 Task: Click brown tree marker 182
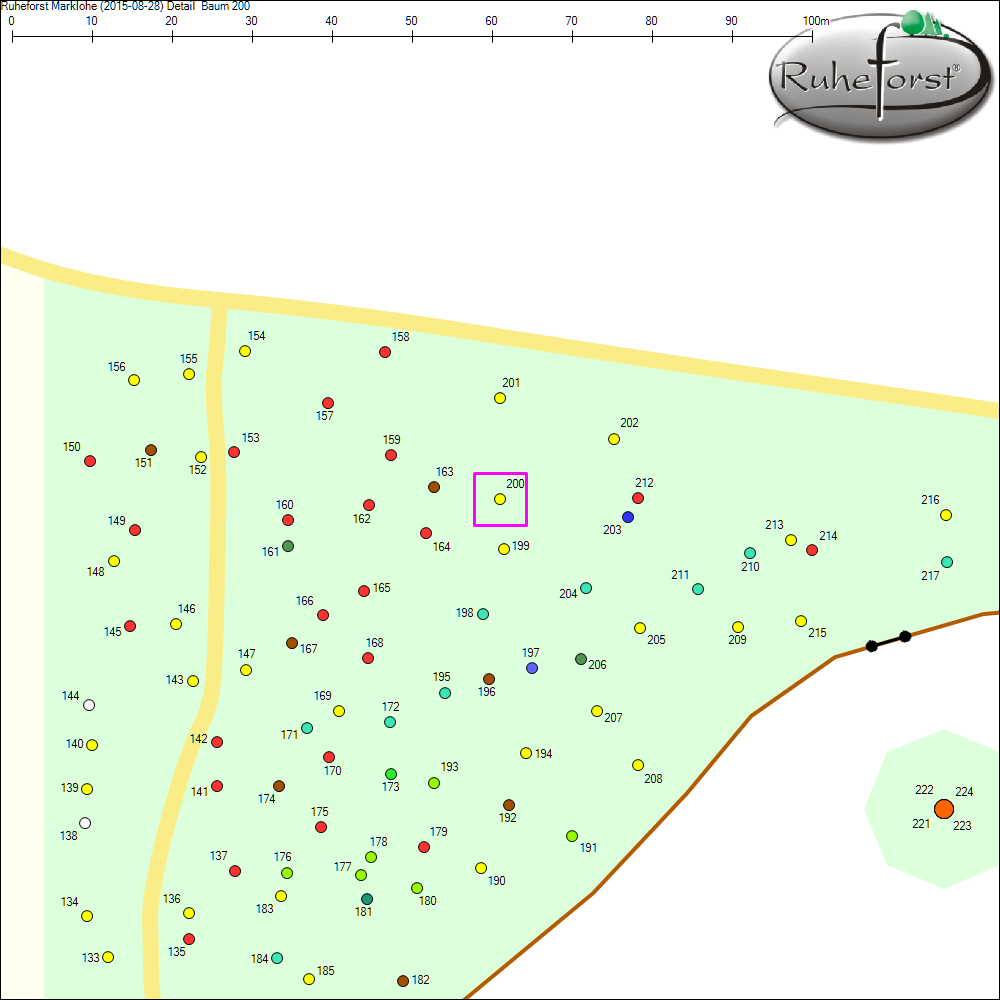click(x=403, y=981)
